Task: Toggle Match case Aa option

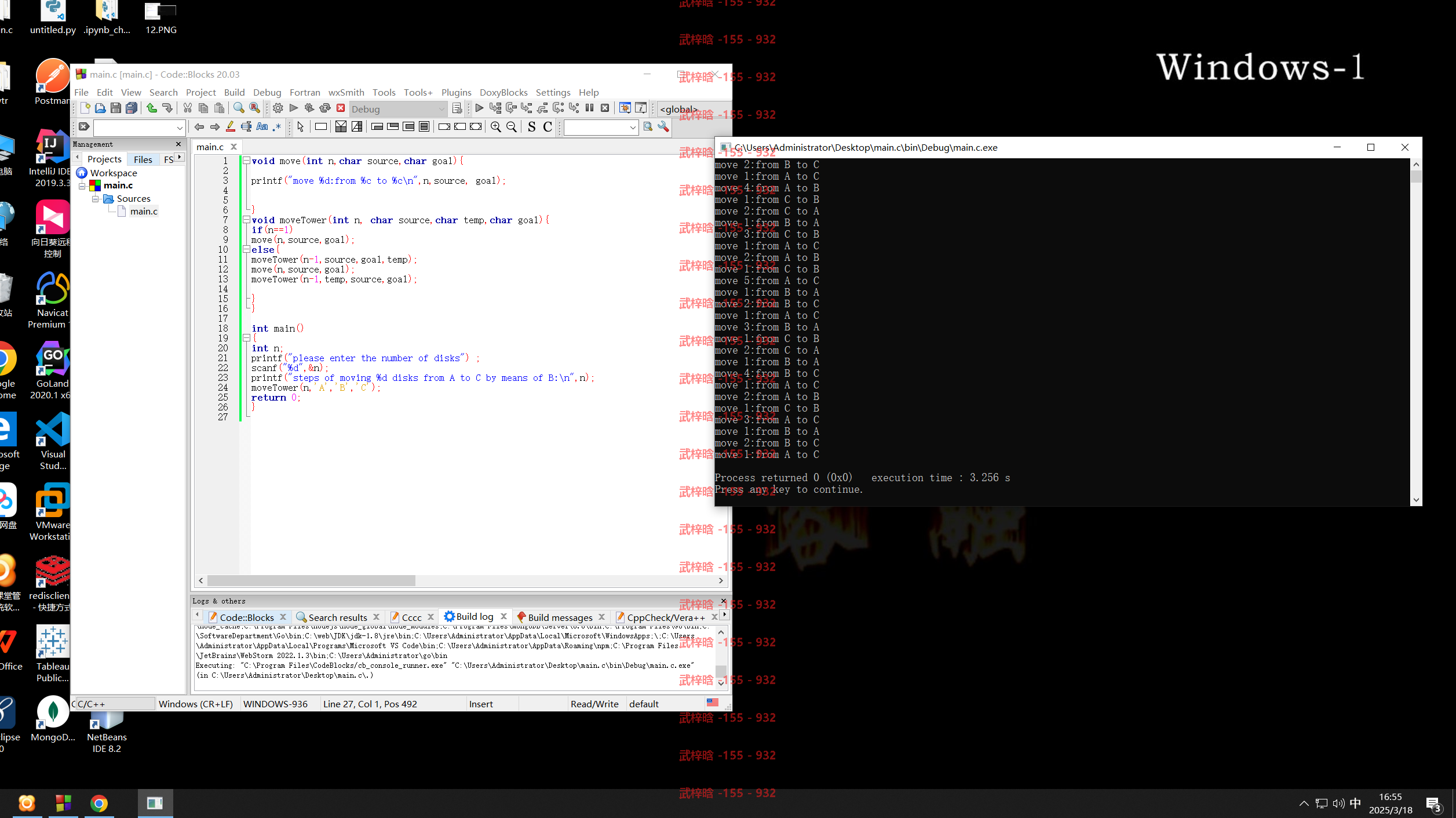Action: click(x=262, y=127)
